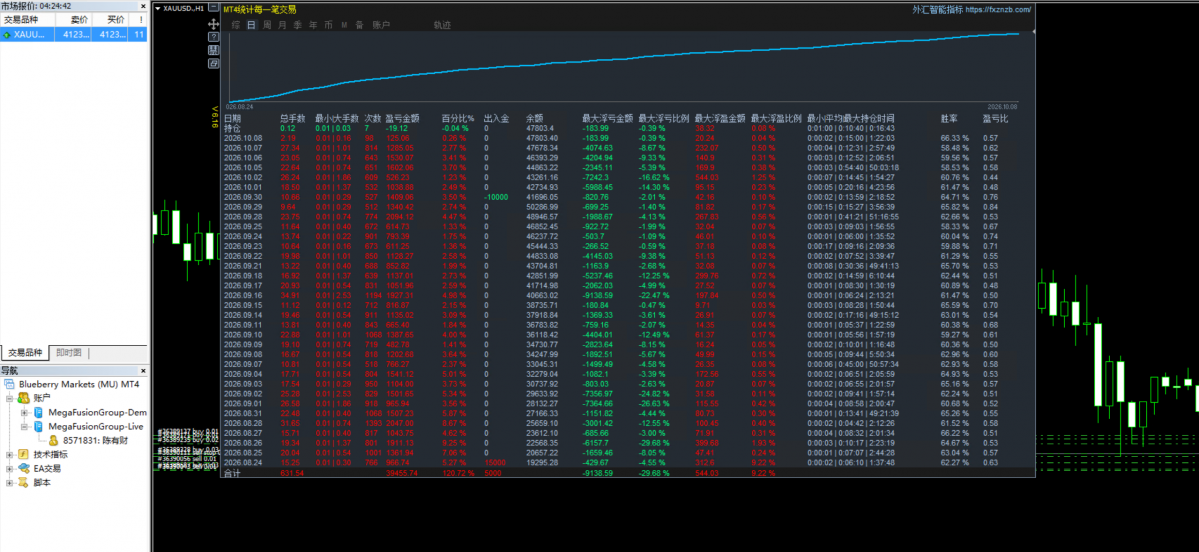Click the 余额 balance column header
The image size is (1199, 552).
[535, 119]
